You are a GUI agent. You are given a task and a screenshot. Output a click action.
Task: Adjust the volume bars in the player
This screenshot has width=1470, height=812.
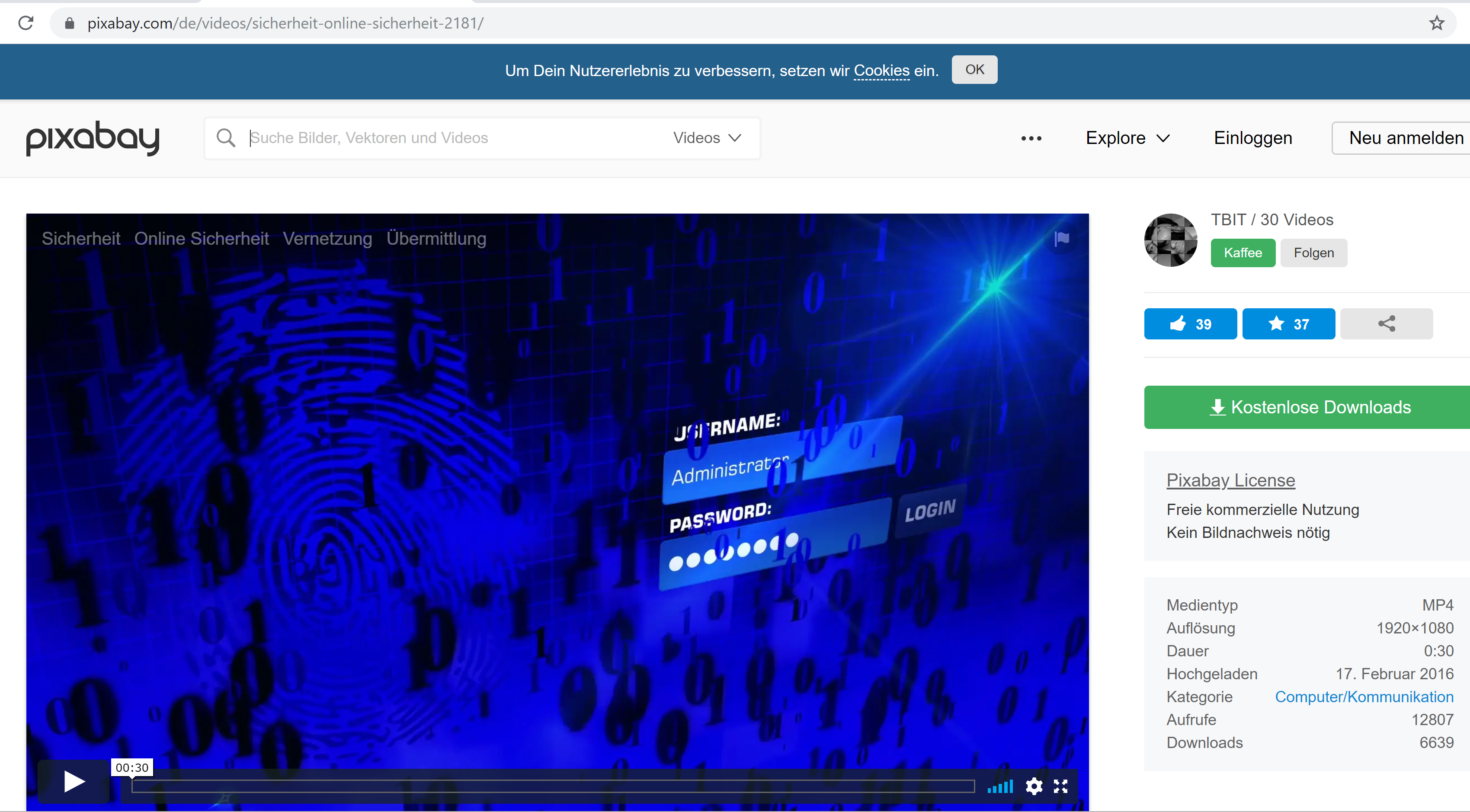tap(1000, 786)
